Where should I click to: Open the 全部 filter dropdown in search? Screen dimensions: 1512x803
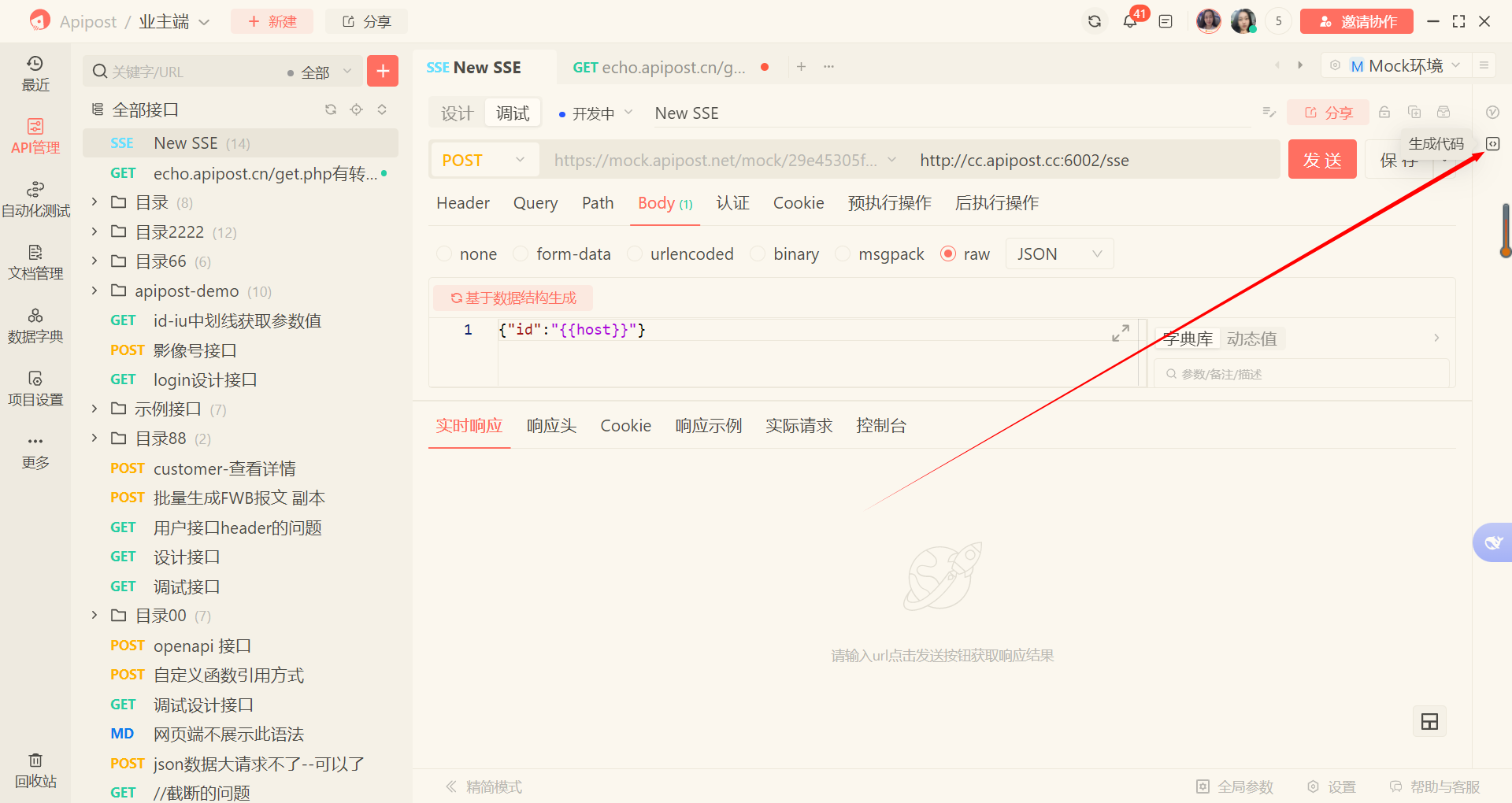coord(320,72)
